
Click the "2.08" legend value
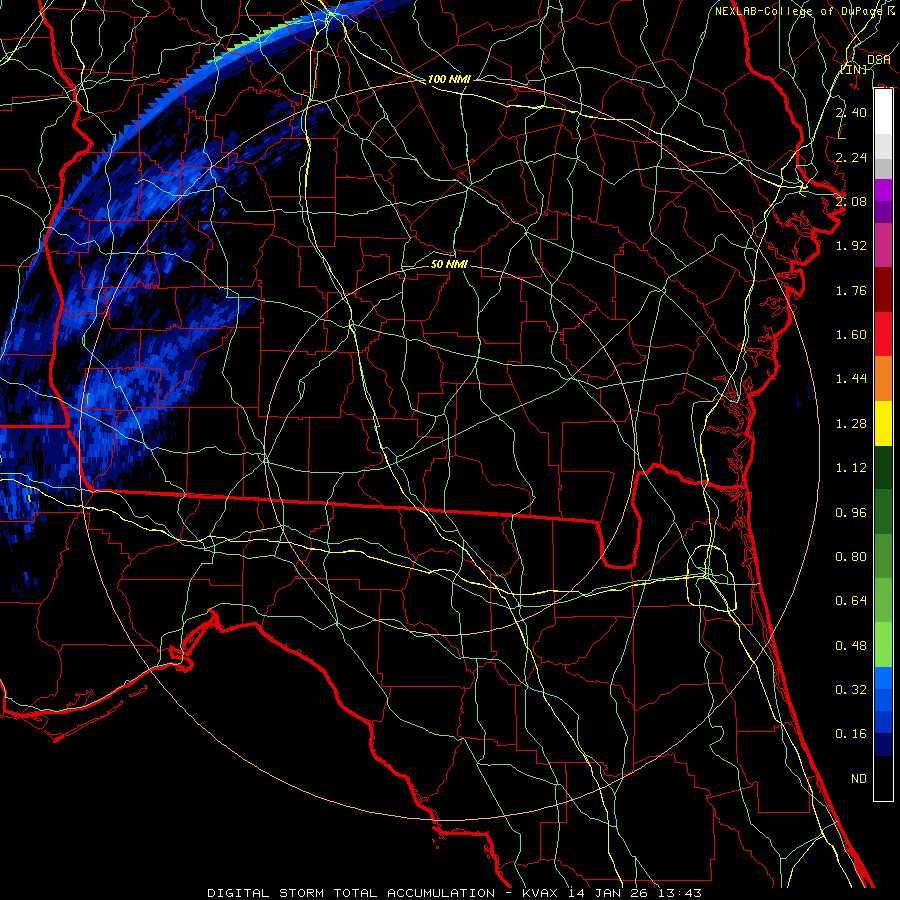851,201
